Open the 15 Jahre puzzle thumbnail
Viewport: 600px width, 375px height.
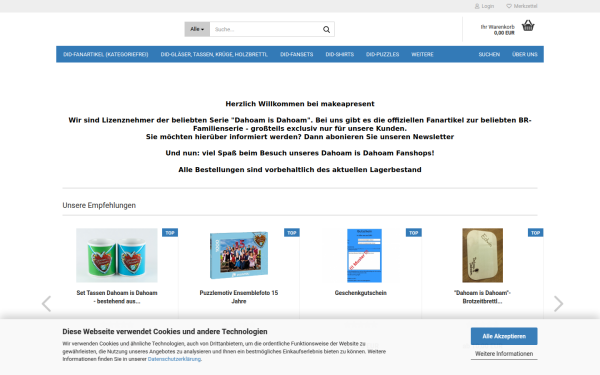[x=239, y=255]
